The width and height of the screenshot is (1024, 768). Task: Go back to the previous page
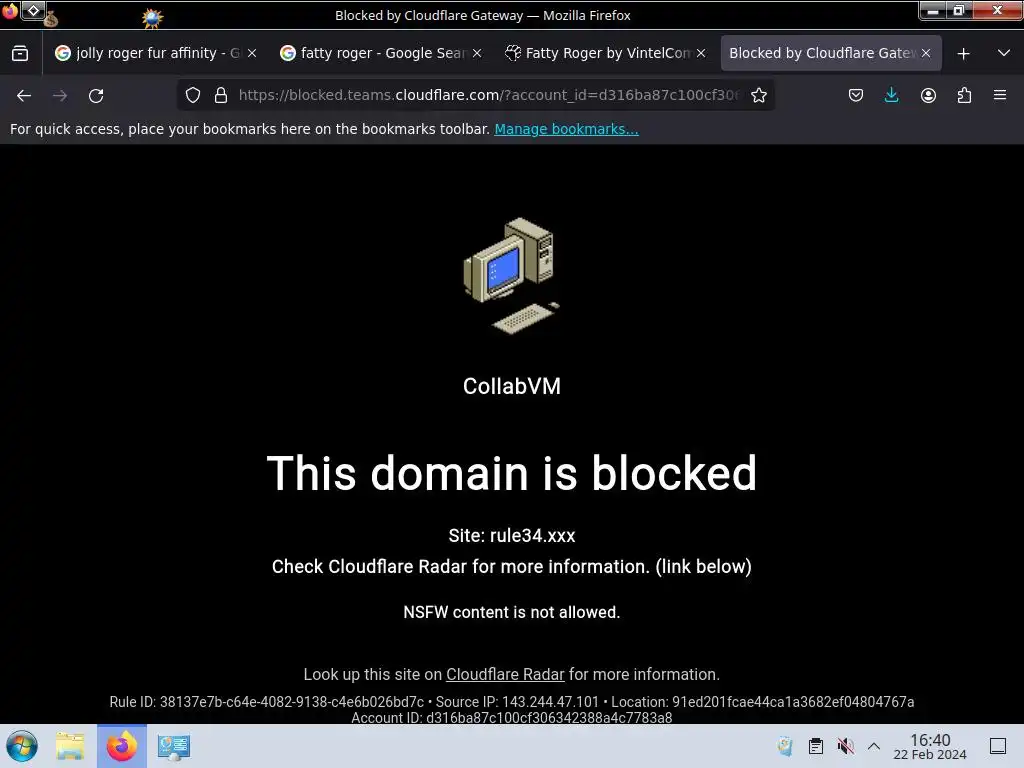click(24, 95)
